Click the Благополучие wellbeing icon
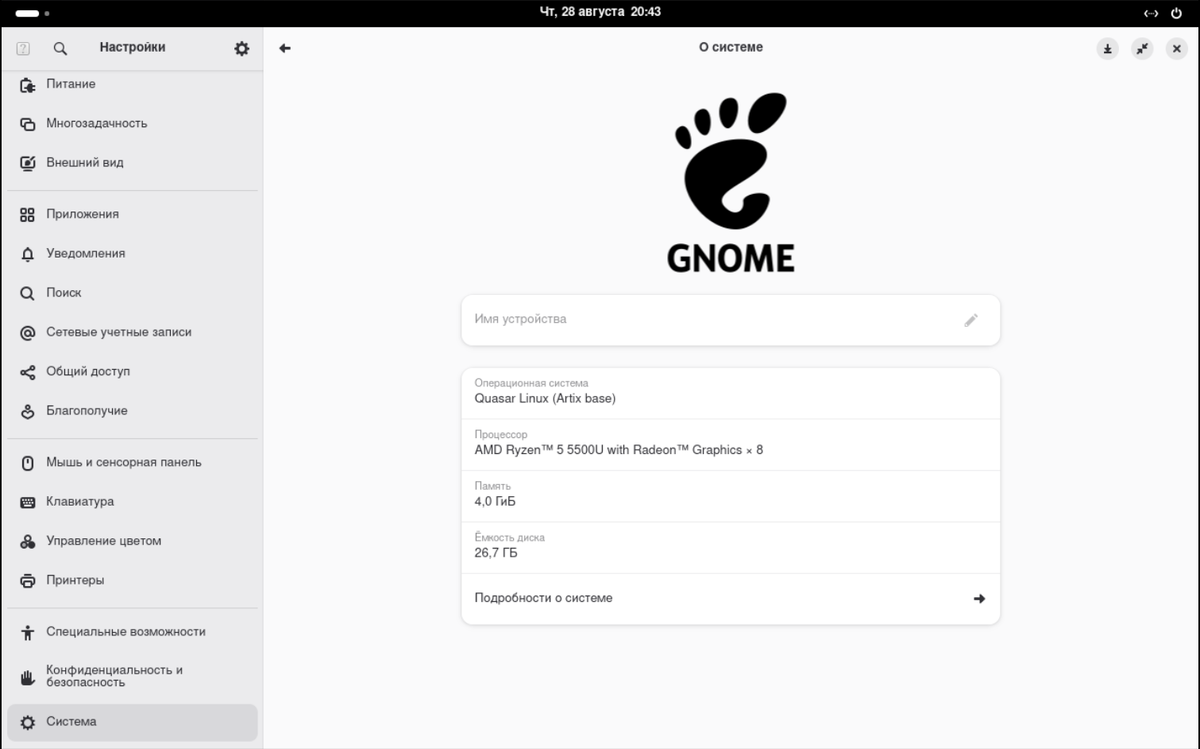 [x=27, y=410]
